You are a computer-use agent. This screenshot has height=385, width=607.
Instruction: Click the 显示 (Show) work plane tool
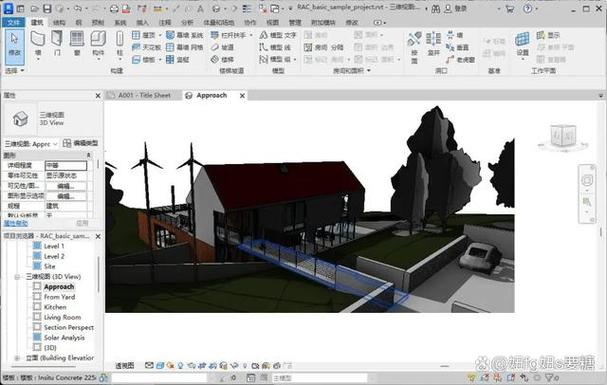click(x=548, y=35)
